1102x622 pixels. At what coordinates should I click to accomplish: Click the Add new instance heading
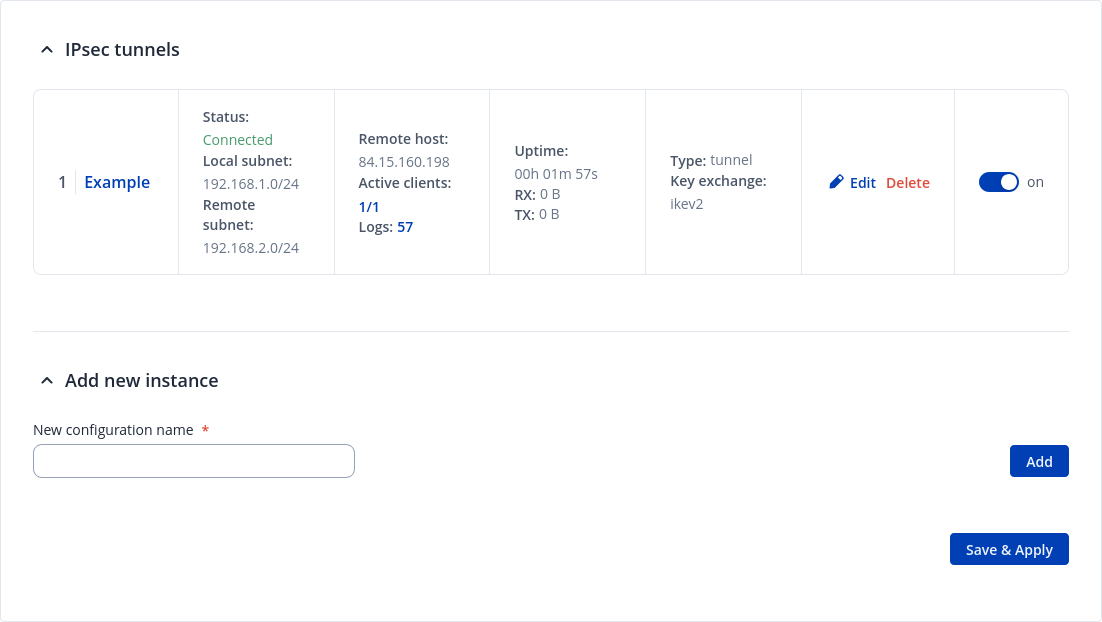coord(141,381)
